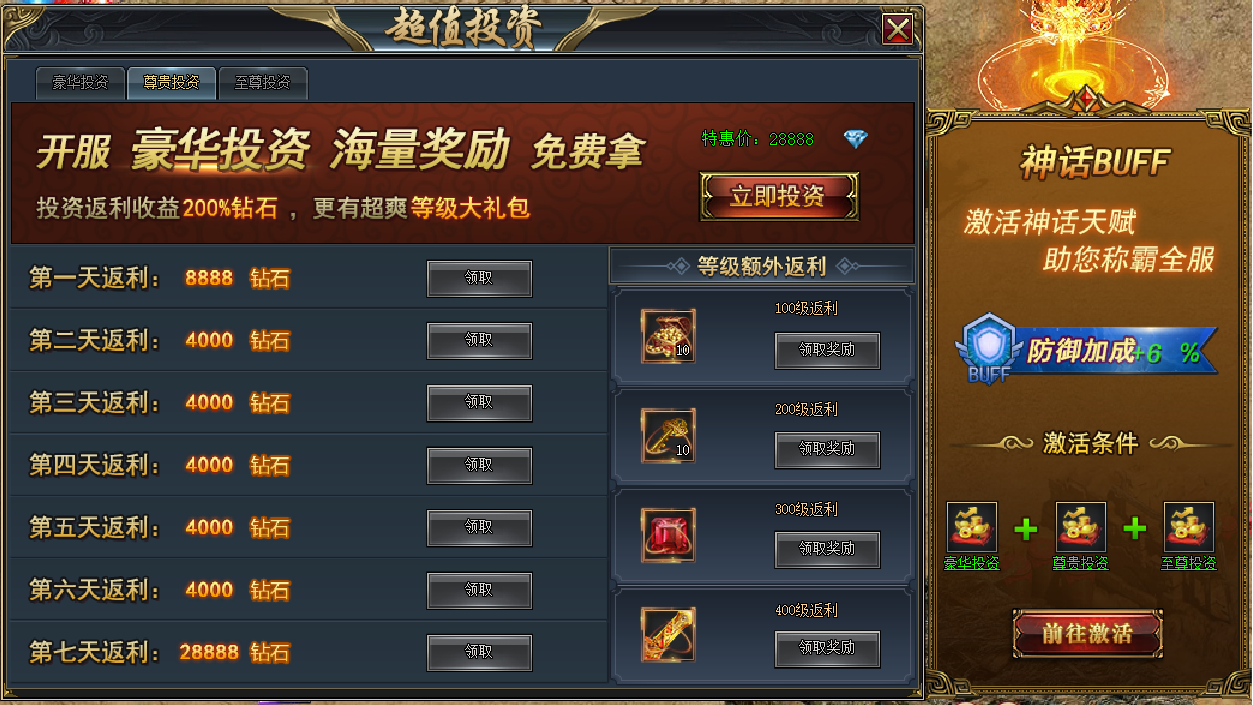1253x705 pixels.
Task: Open the green 至尊投资 link
Action: (x=1189, y=563)
